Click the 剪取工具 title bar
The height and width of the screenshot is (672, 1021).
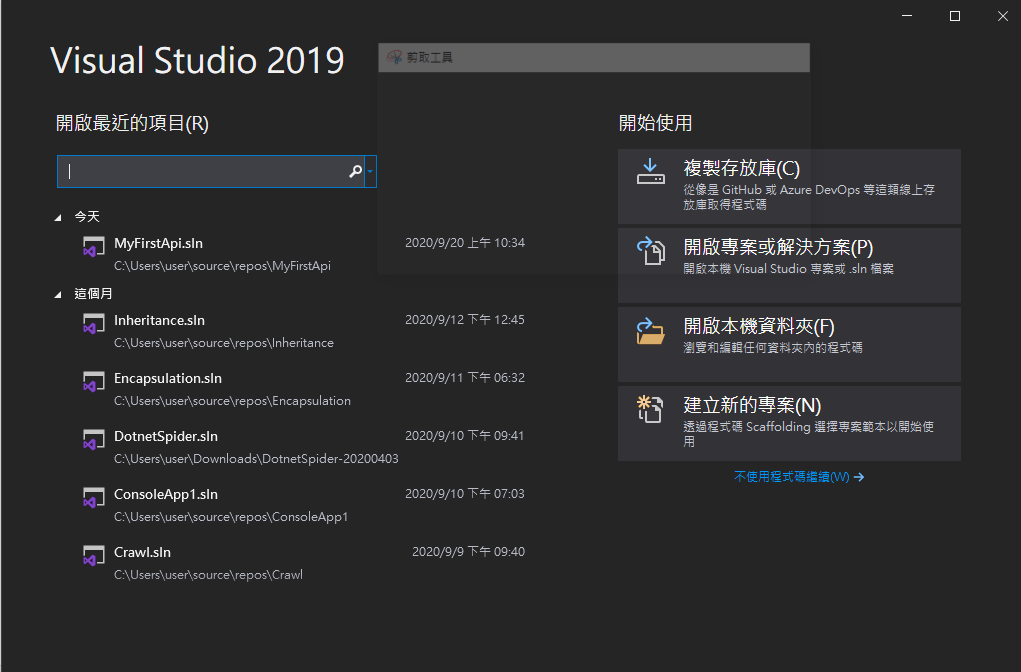[x=594, y=57]
